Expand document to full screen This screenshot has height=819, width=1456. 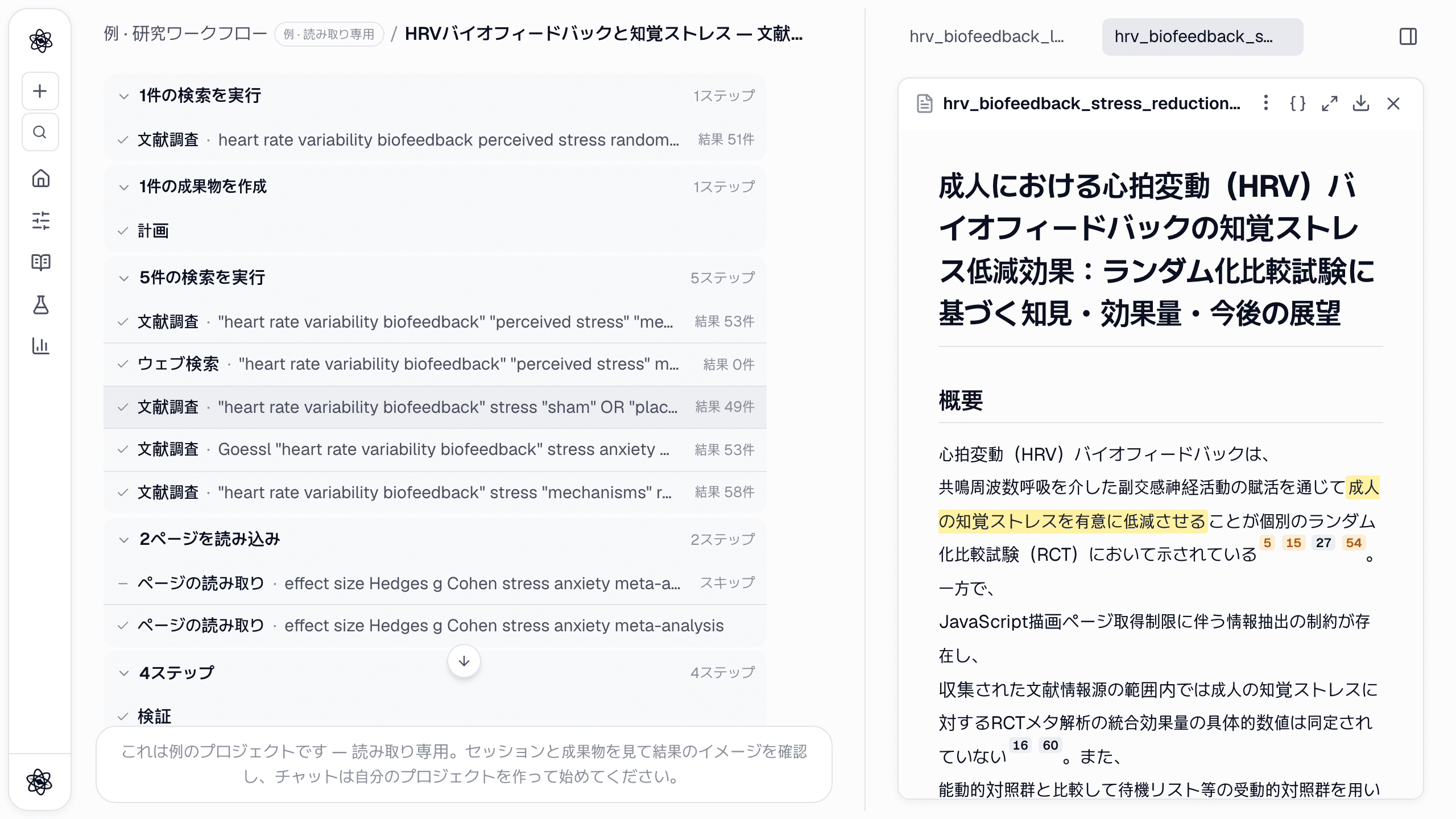(1329, 103)
